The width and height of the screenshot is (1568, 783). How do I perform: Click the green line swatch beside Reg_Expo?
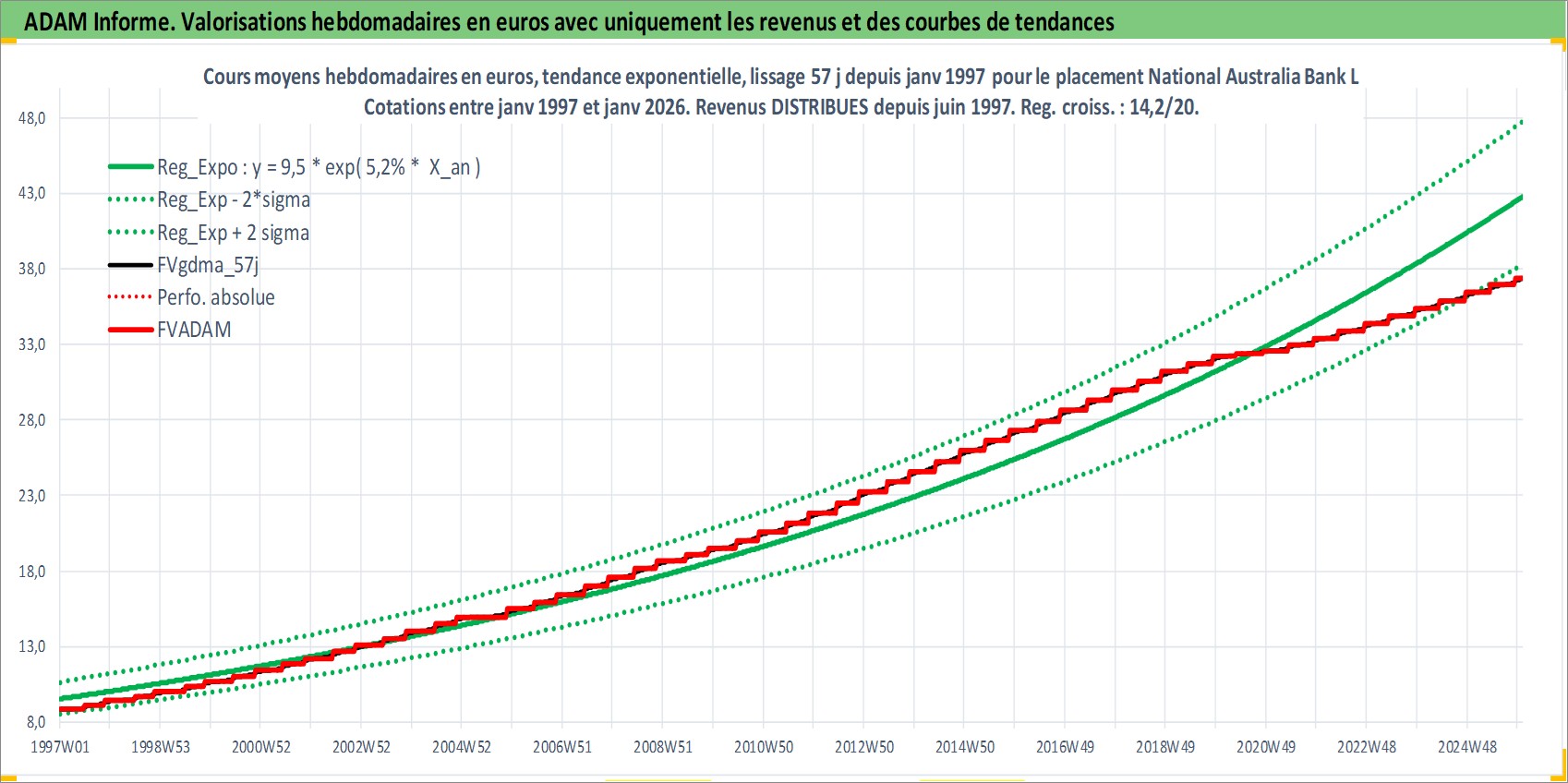click(130, 167)
